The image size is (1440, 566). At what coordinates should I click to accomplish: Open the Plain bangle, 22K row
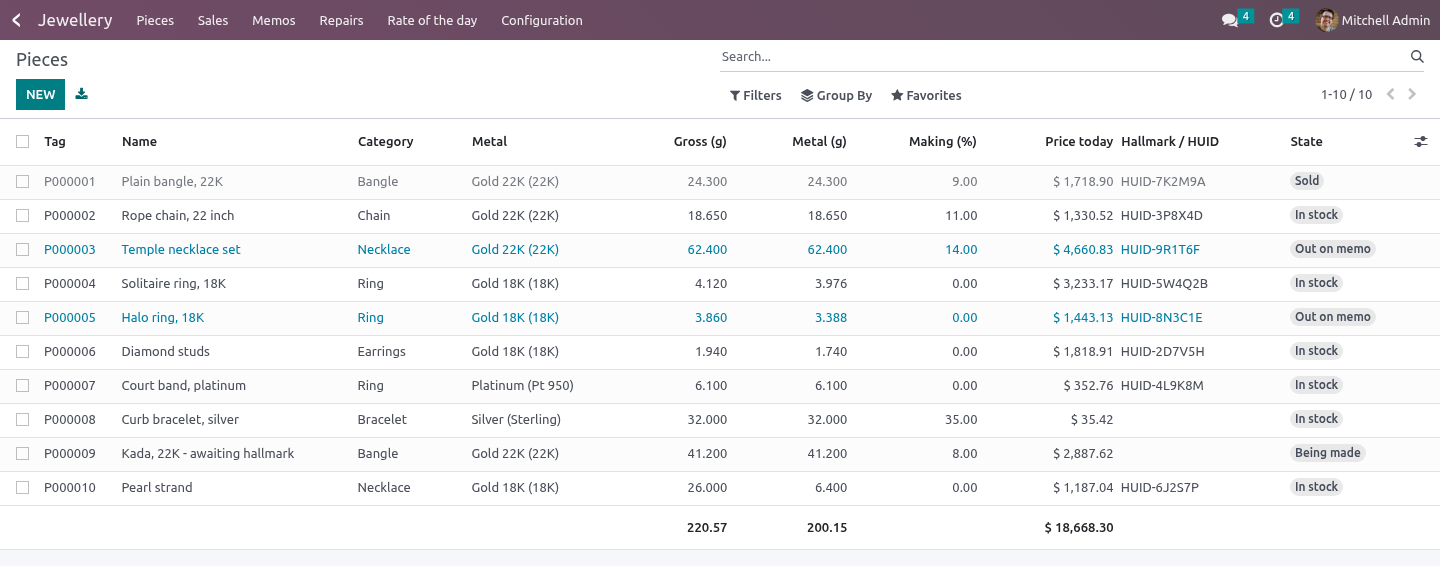[x=720, y=182]
